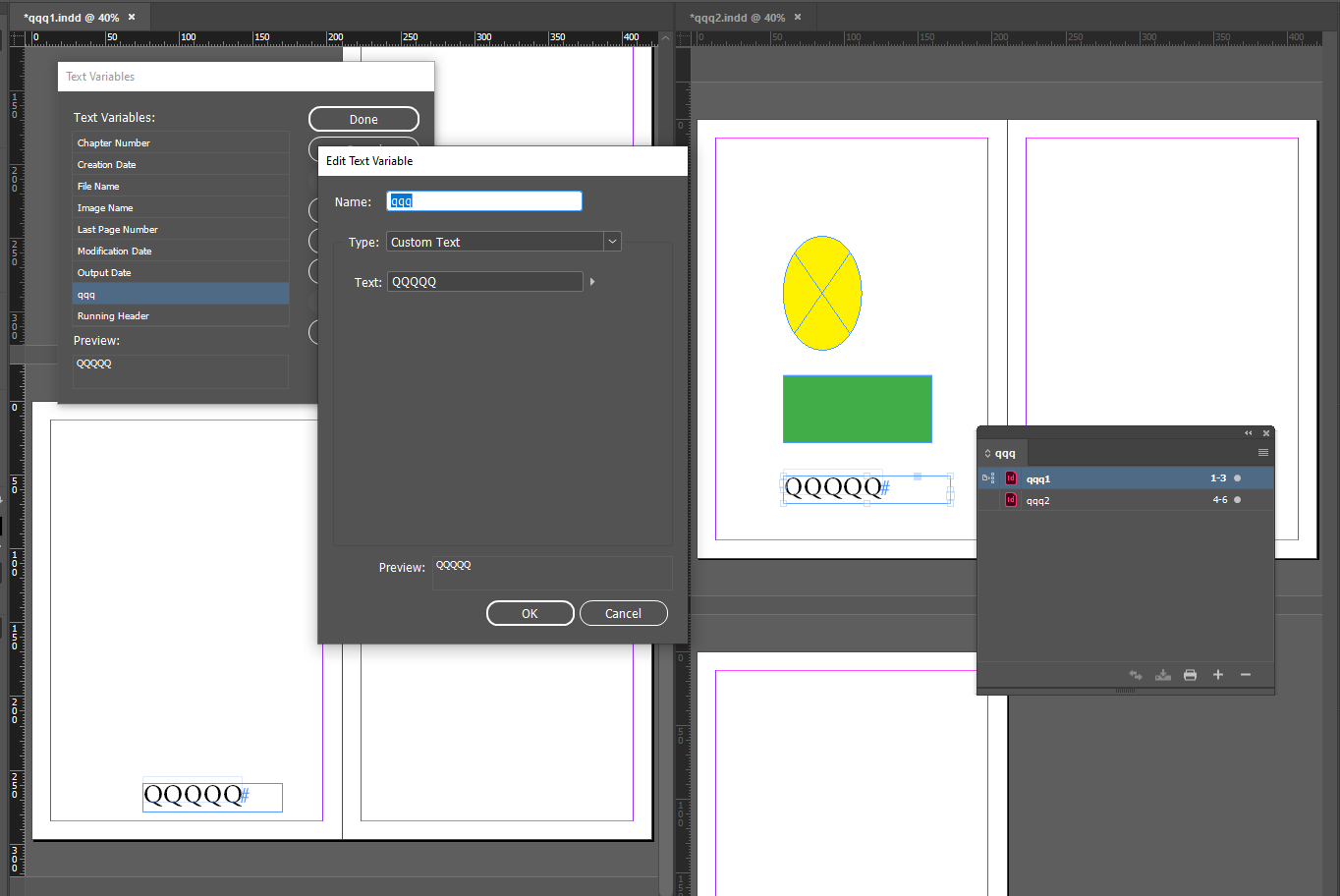Remove the selected document from the book
This screenshot has height=896, width=1340.
coord(1245,675)
